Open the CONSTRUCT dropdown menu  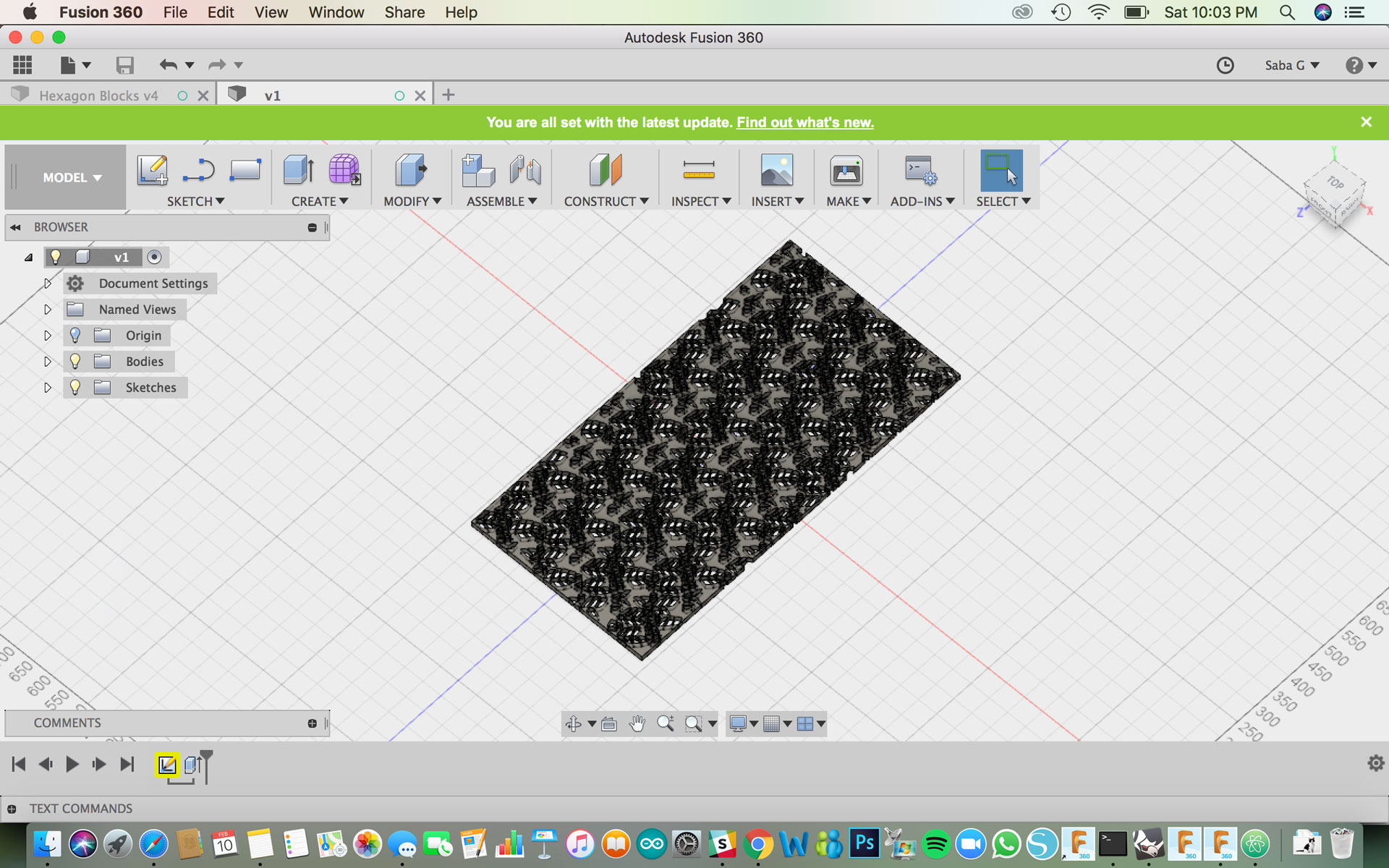(606, 201)
